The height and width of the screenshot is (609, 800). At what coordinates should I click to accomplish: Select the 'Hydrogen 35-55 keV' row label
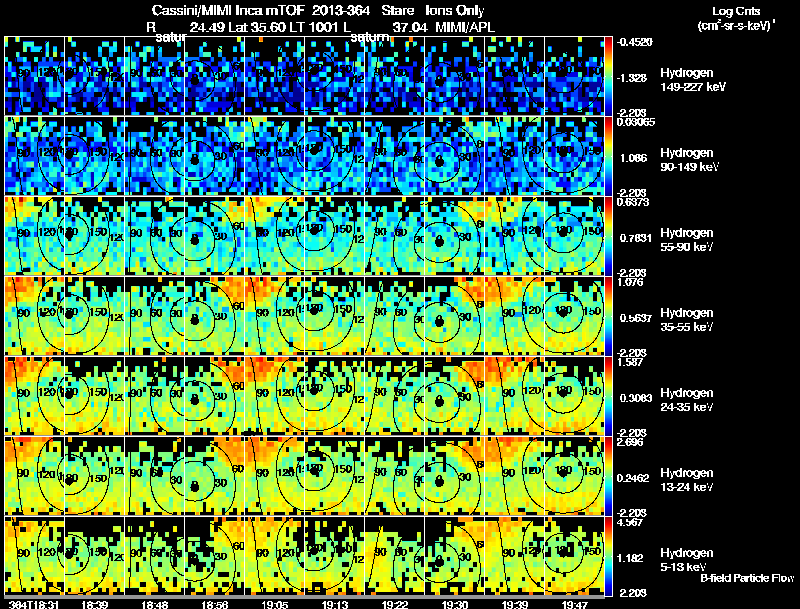[x=687, y=320]
